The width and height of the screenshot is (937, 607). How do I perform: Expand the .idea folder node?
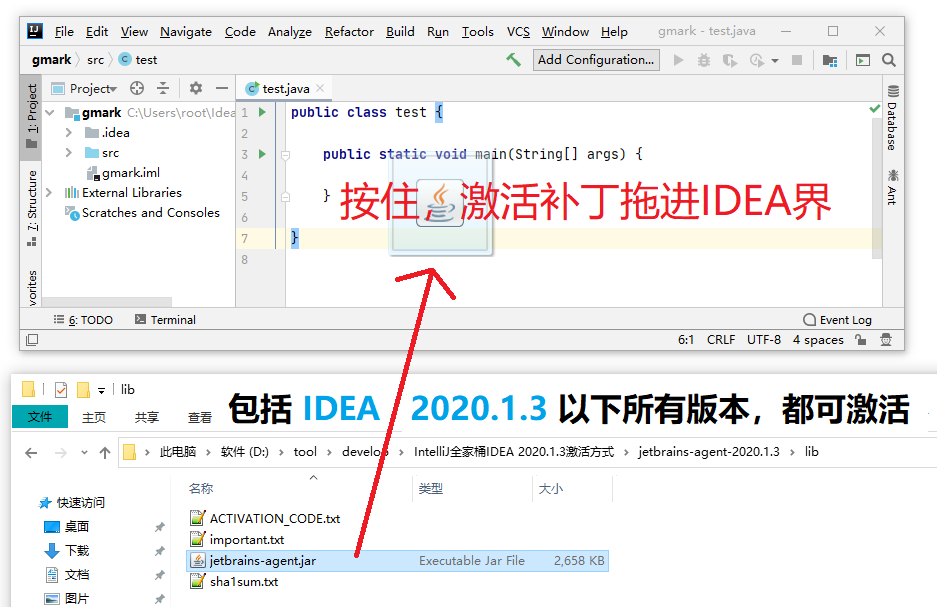68,133
